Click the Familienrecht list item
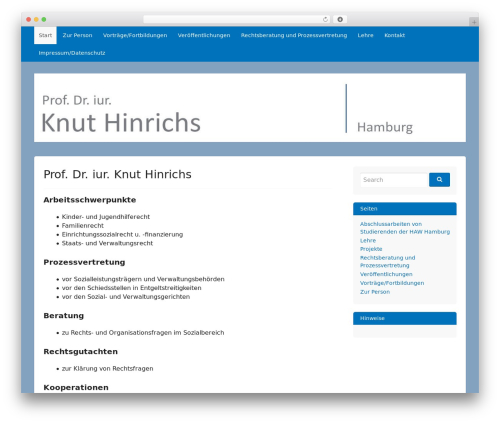 point(83,226)
